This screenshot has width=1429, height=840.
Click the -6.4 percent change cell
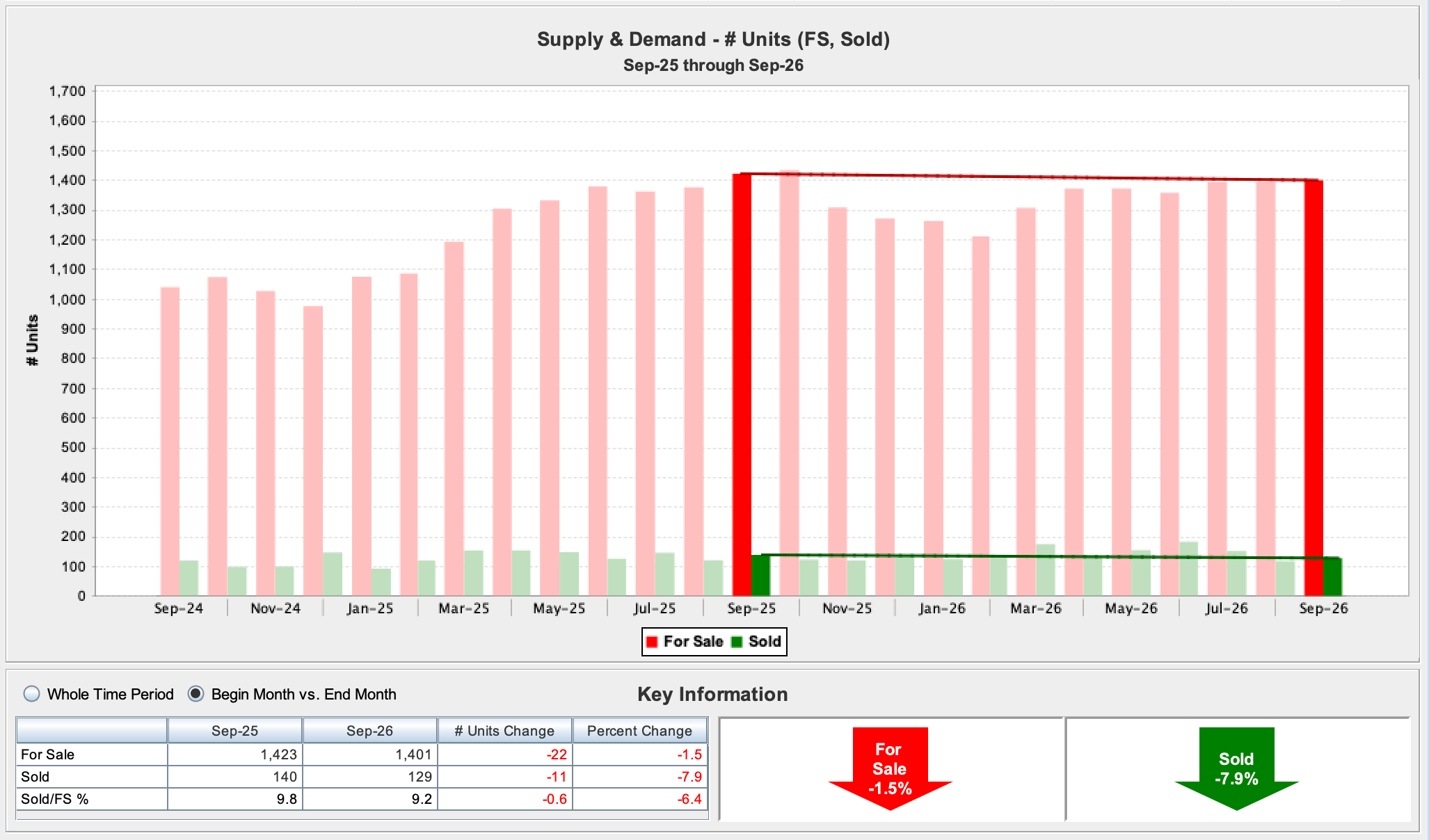click(x=639, y=799)
